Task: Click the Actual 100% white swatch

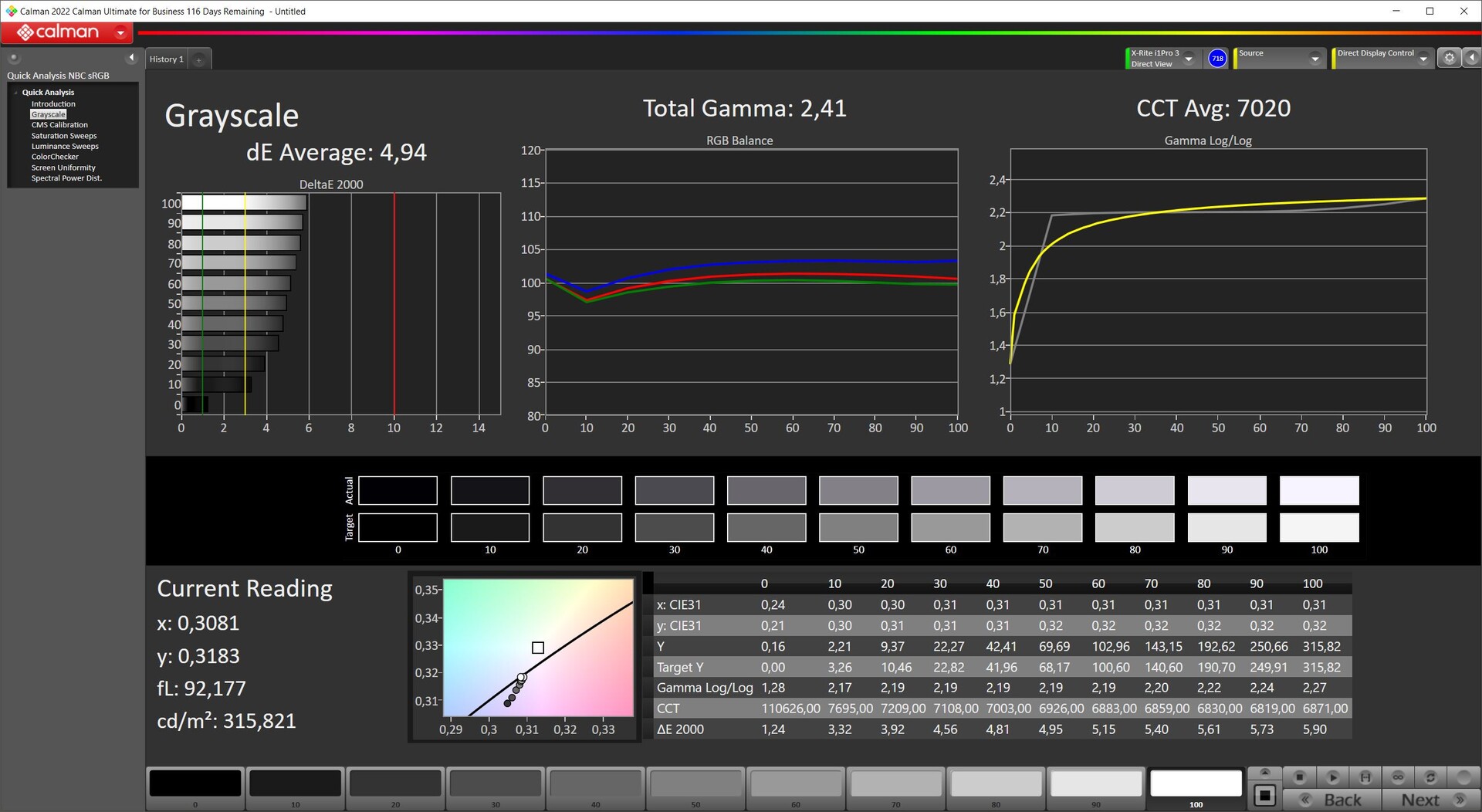Action: (x=1319, y=490)
